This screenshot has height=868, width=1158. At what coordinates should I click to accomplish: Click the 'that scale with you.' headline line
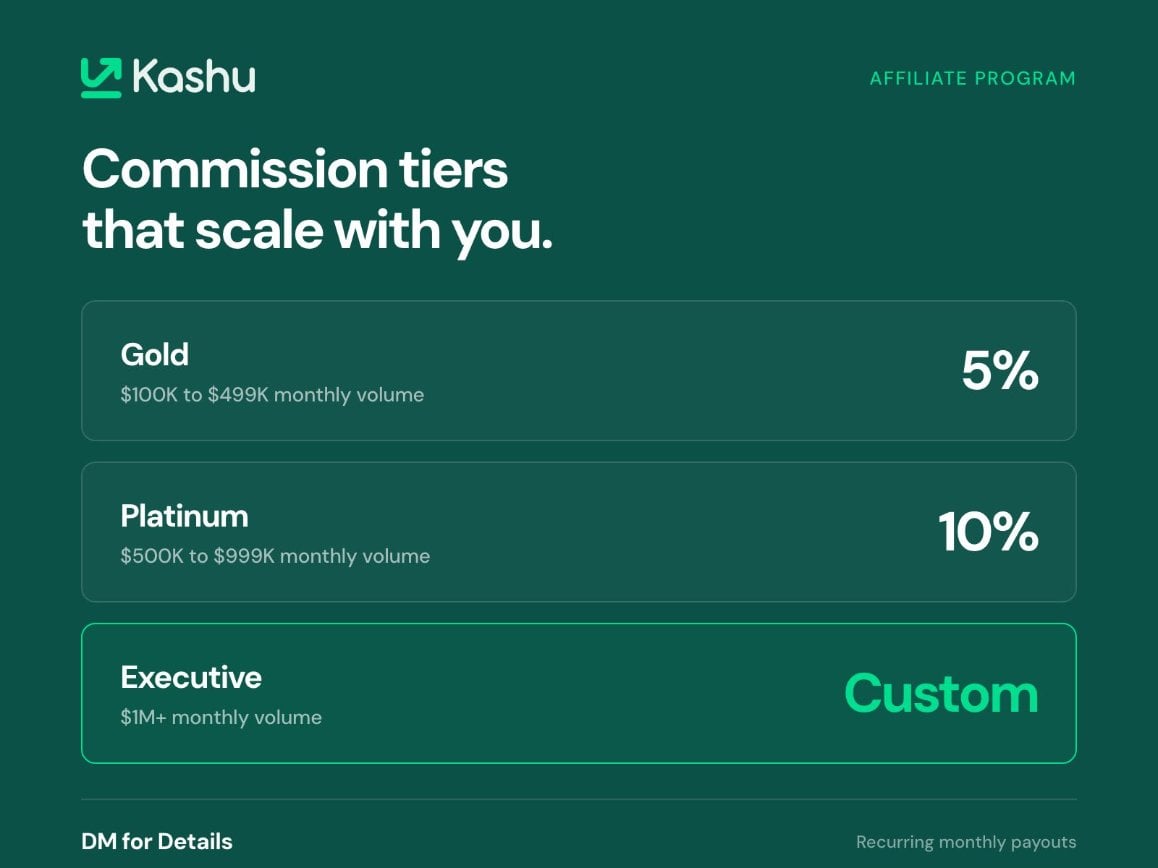[318, 230]
